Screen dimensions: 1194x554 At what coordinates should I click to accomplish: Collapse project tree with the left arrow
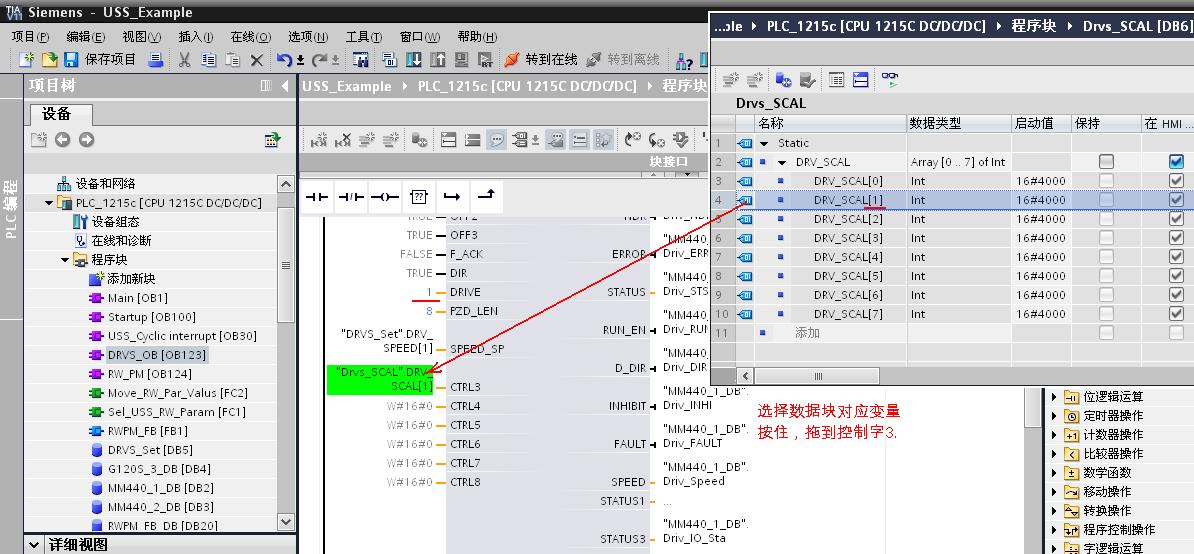click(286, 85)
